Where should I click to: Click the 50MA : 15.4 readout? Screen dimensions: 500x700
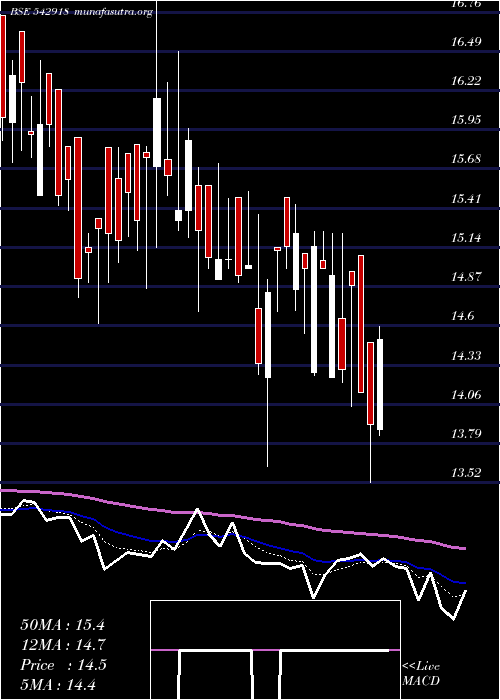(x=62, y=625)
